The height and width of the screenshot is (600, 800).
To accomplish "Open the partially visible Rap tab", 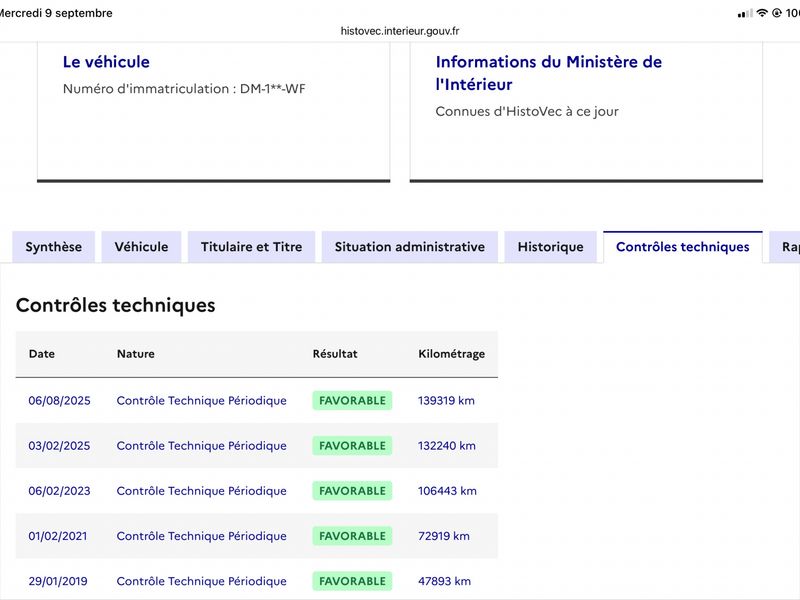I will click(x=785, y=247).
